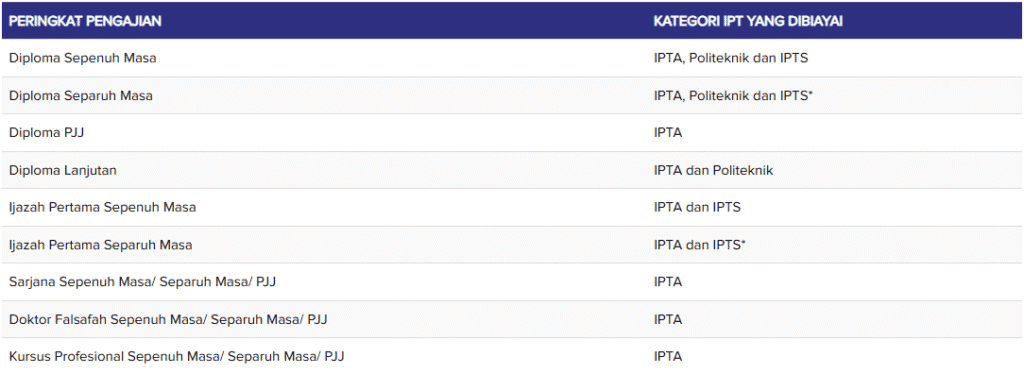Click the KATEGORI IPT YANG DIBIAYAI header
Image resolution: width=1024 pixels, height=374 pixels.
748,21
